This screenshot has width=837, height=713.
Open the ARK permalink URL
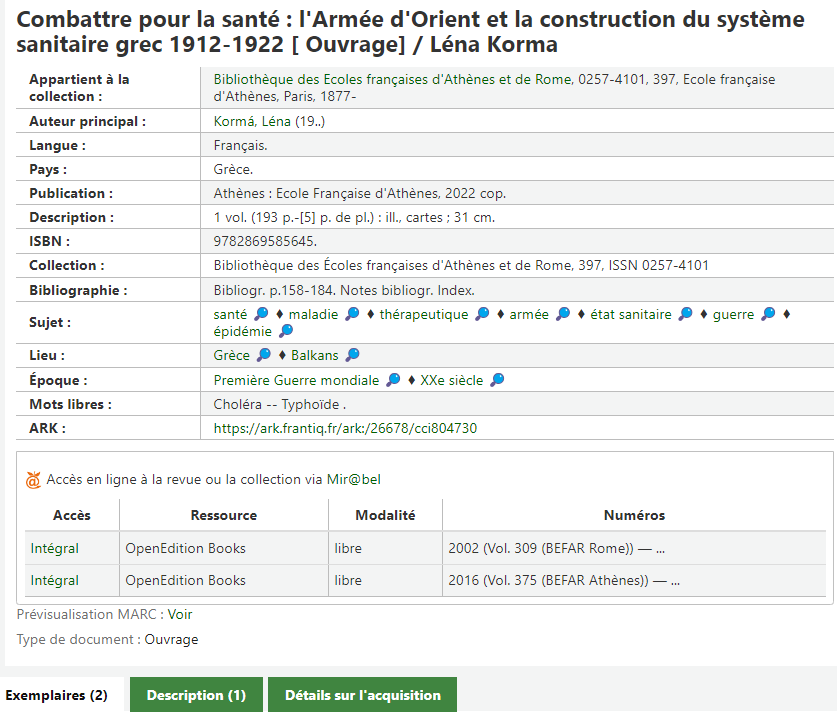coord(345,428)
